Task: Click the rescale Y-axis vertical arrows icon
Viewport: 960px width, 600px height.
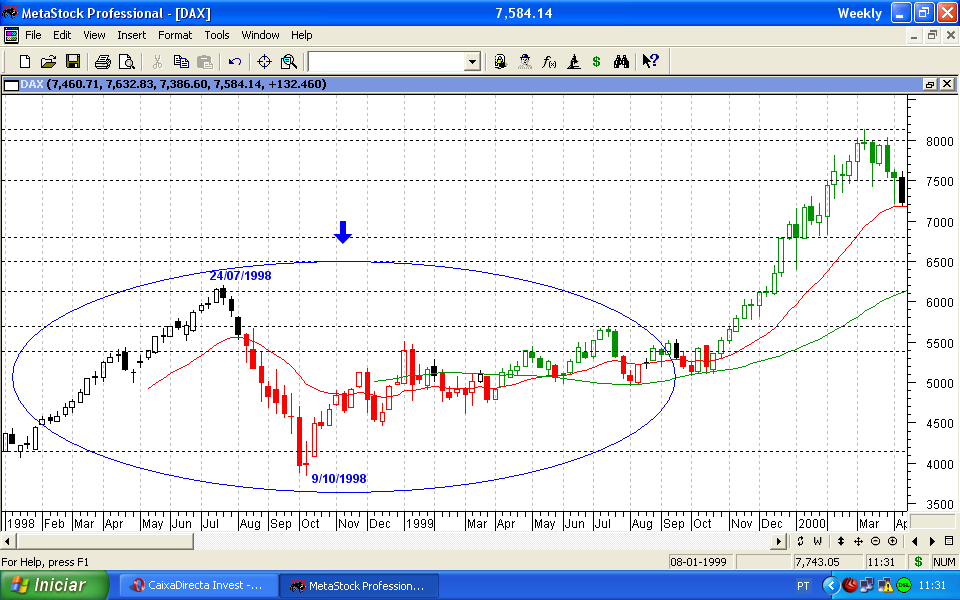Action: click(841, 541)
